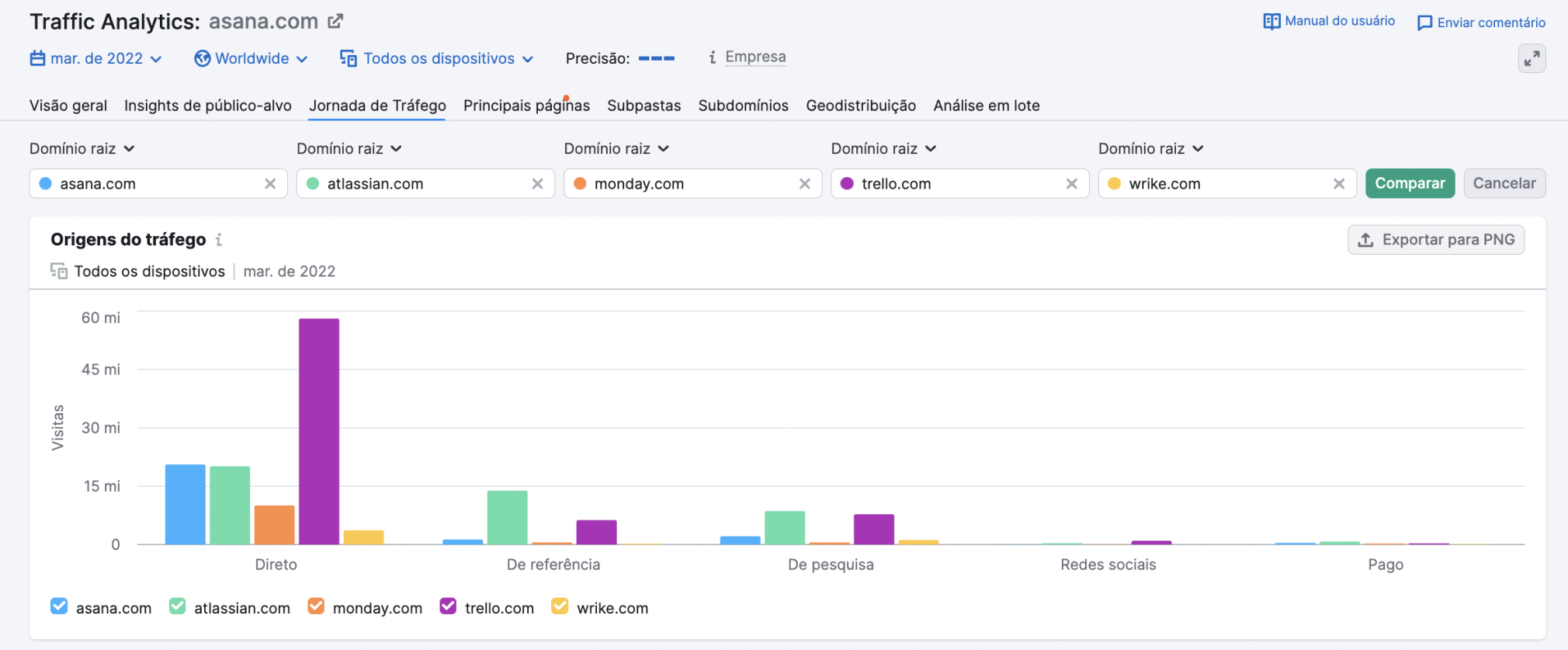
Task: Uncheck asana.com in chart legend
Action: (x=59, y=607)
